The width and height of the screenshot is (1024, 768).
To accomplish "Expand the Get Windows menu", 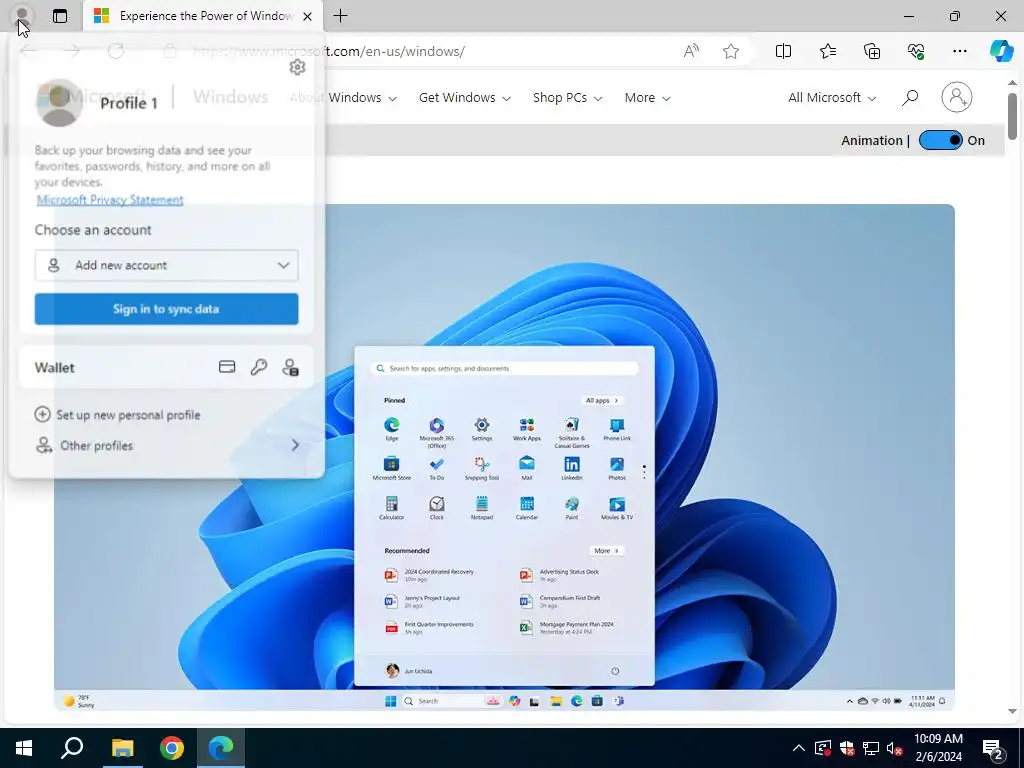I will [x=464, y=97].
